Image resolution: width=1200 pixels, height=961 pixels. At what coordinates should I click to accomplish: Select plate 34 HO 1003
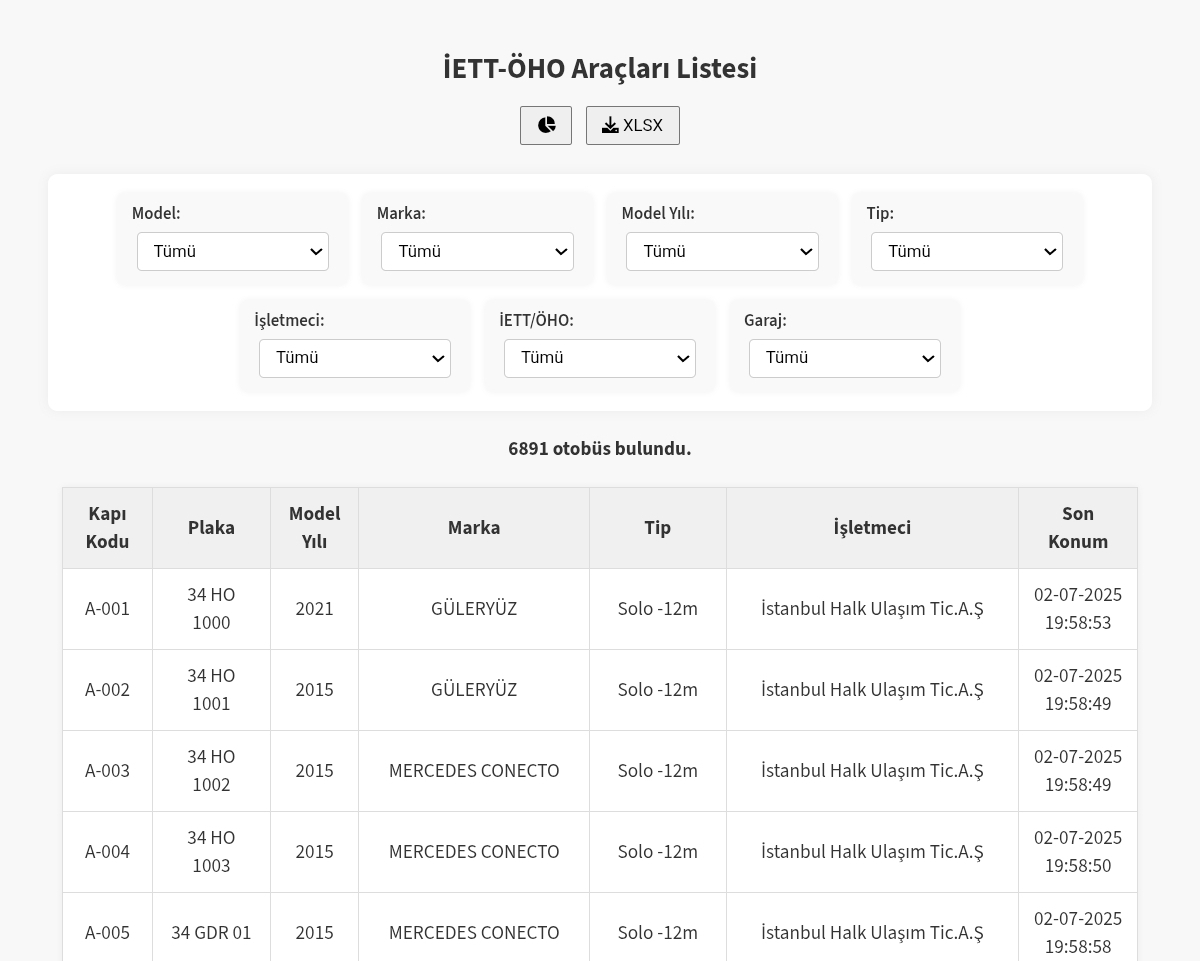click(211, 852)
